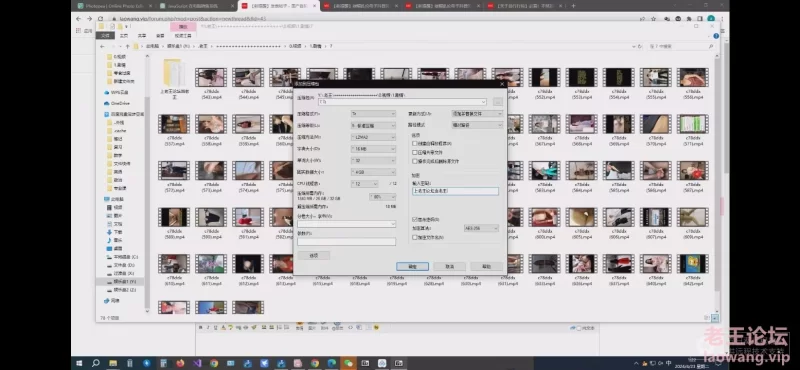Select WPS云盘 in Explorer sidebar
800x370 pixels.
pyautogui.click(x=117, y=92)
